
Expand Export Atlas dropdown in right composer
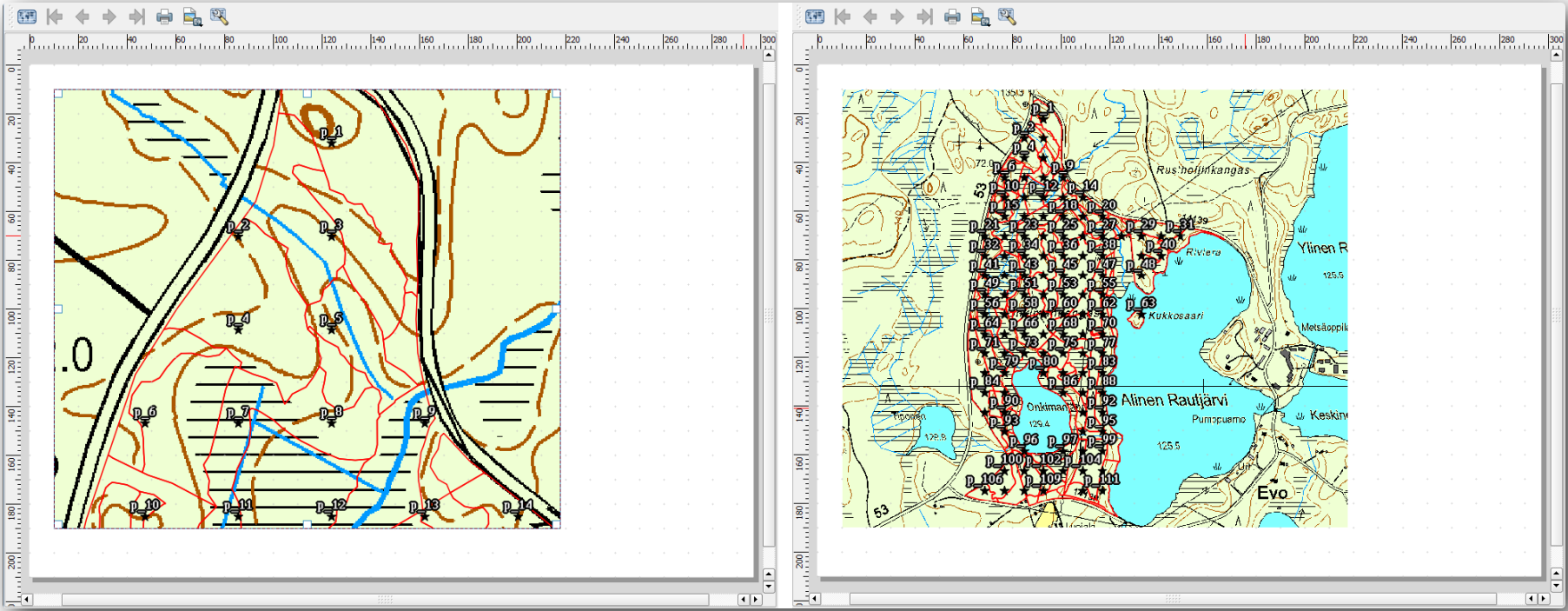click(x=980, y=17)
